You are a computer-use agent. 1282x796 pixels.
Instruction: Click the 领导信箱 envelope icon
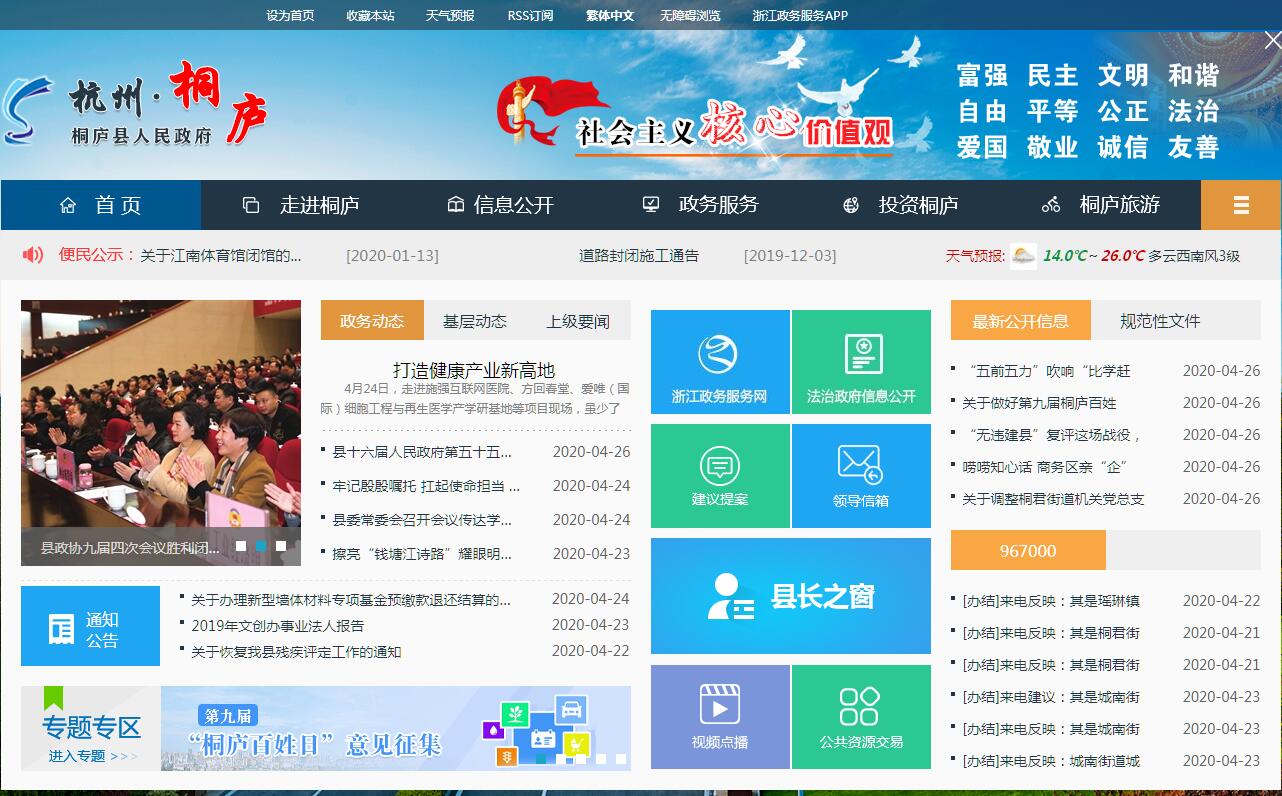pyautogui.click(x=860, y=465)
